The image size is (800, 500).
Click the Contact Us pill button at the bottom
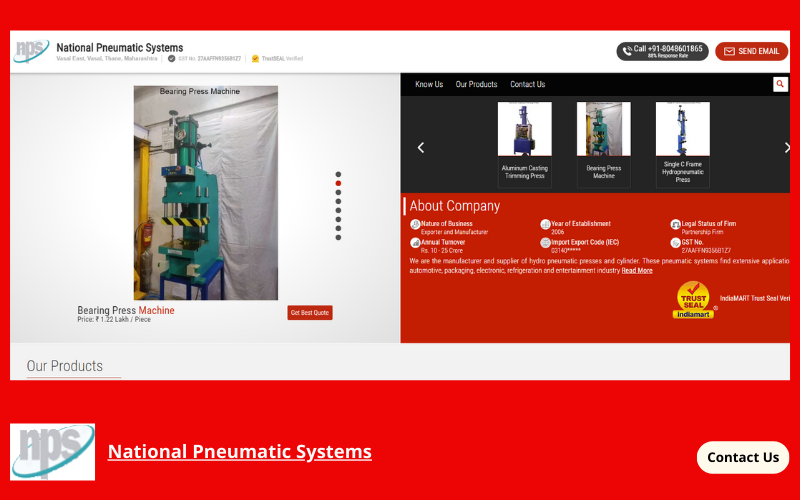pos(743,457)
